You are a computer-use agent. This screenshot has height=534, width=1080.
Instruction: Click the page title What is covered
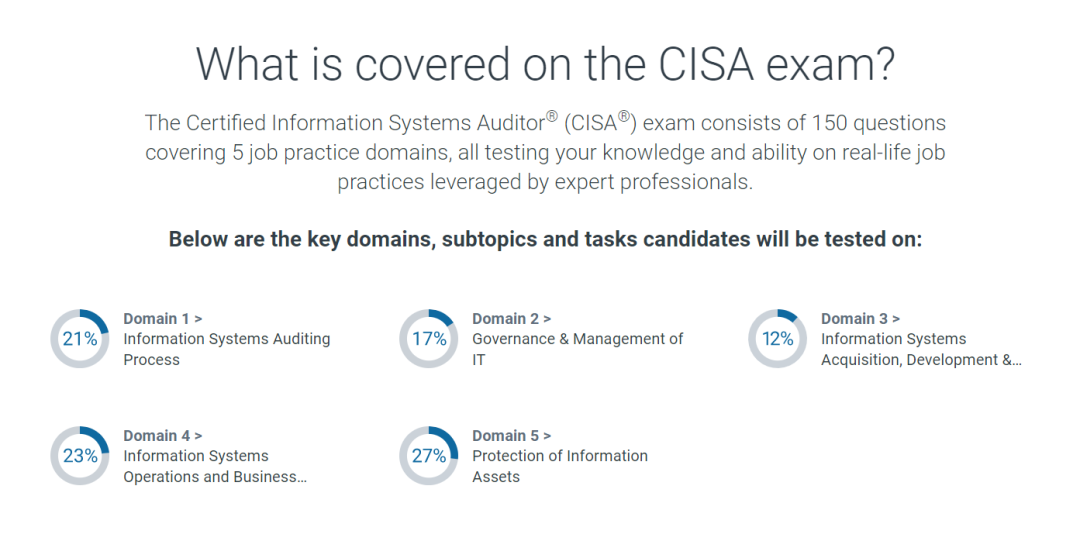point(545,65)
